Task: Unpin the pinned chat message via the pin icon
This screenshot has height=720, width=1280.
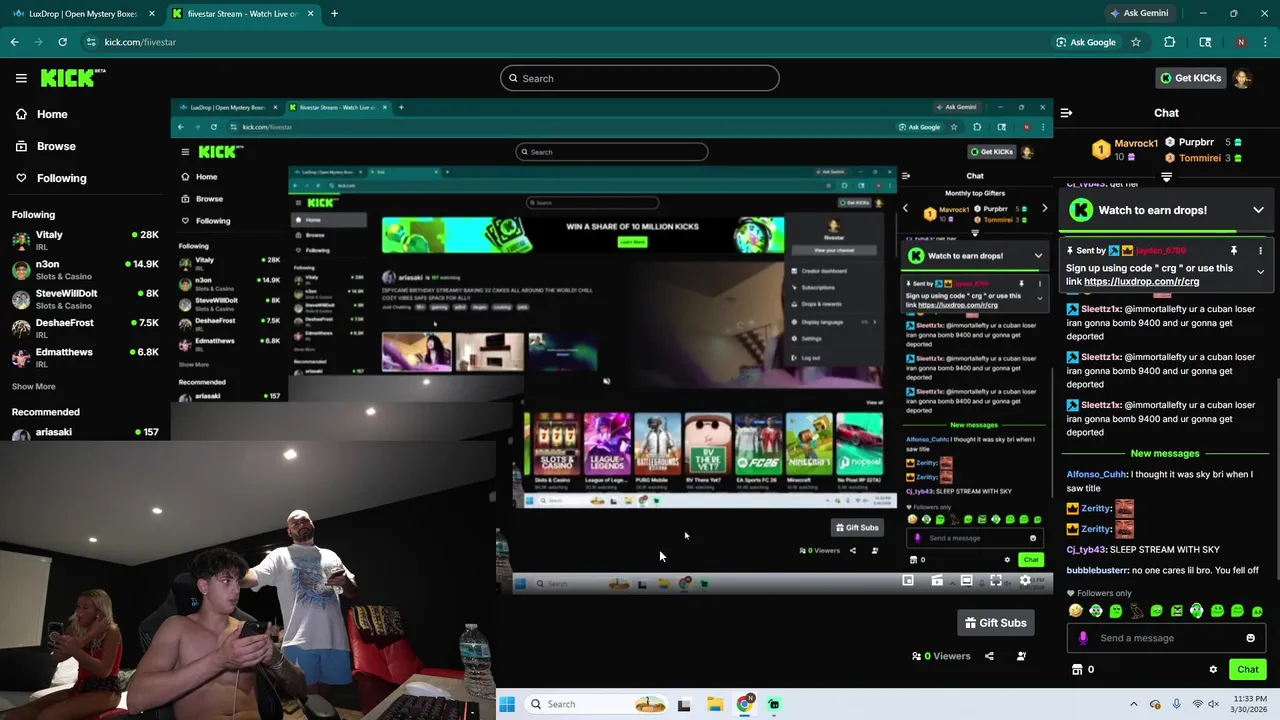Action: [x=1234, y=250]
